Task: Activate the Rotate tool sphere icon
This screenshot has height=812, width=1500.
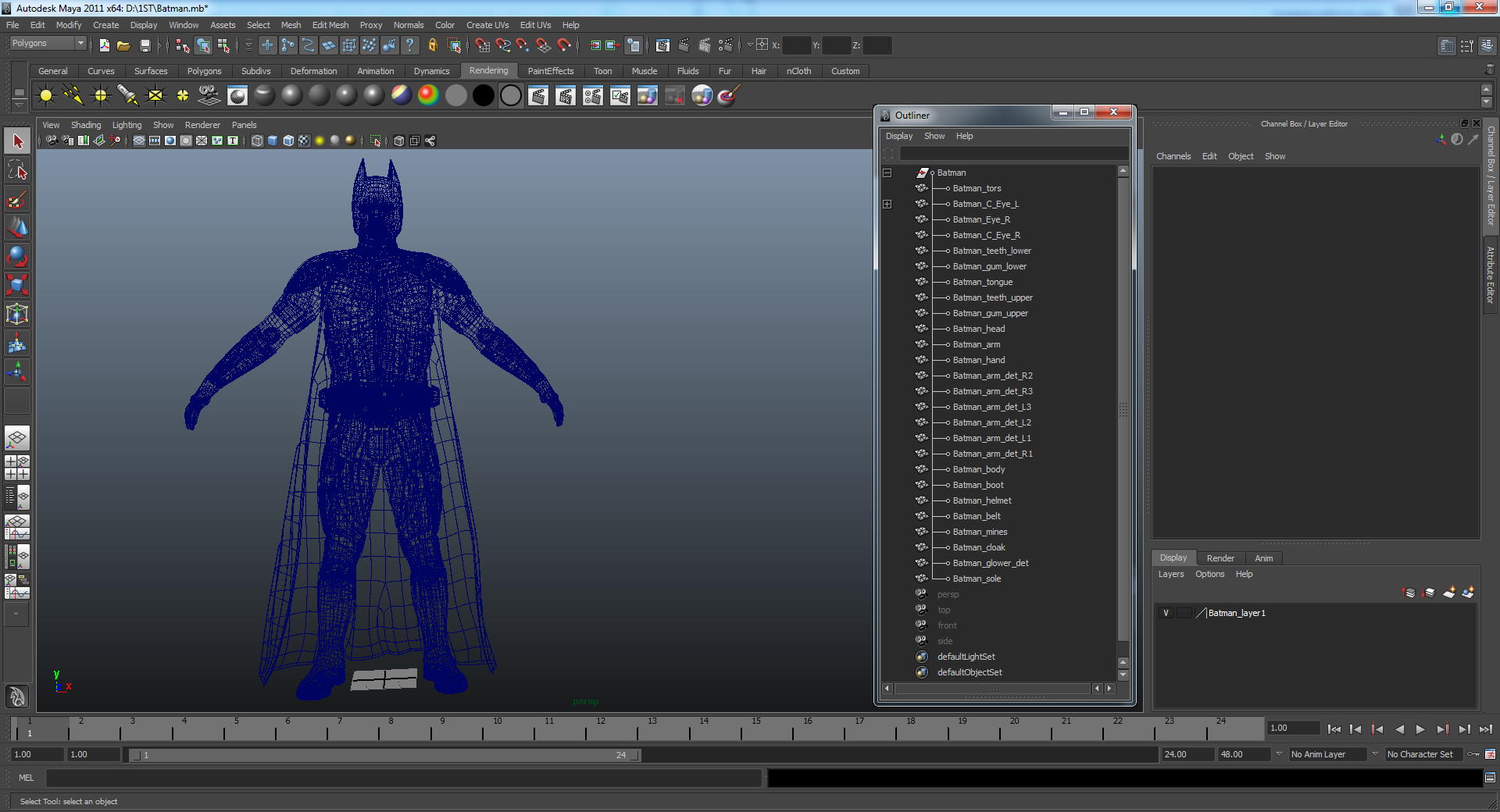Action: (x=17, y=257)
